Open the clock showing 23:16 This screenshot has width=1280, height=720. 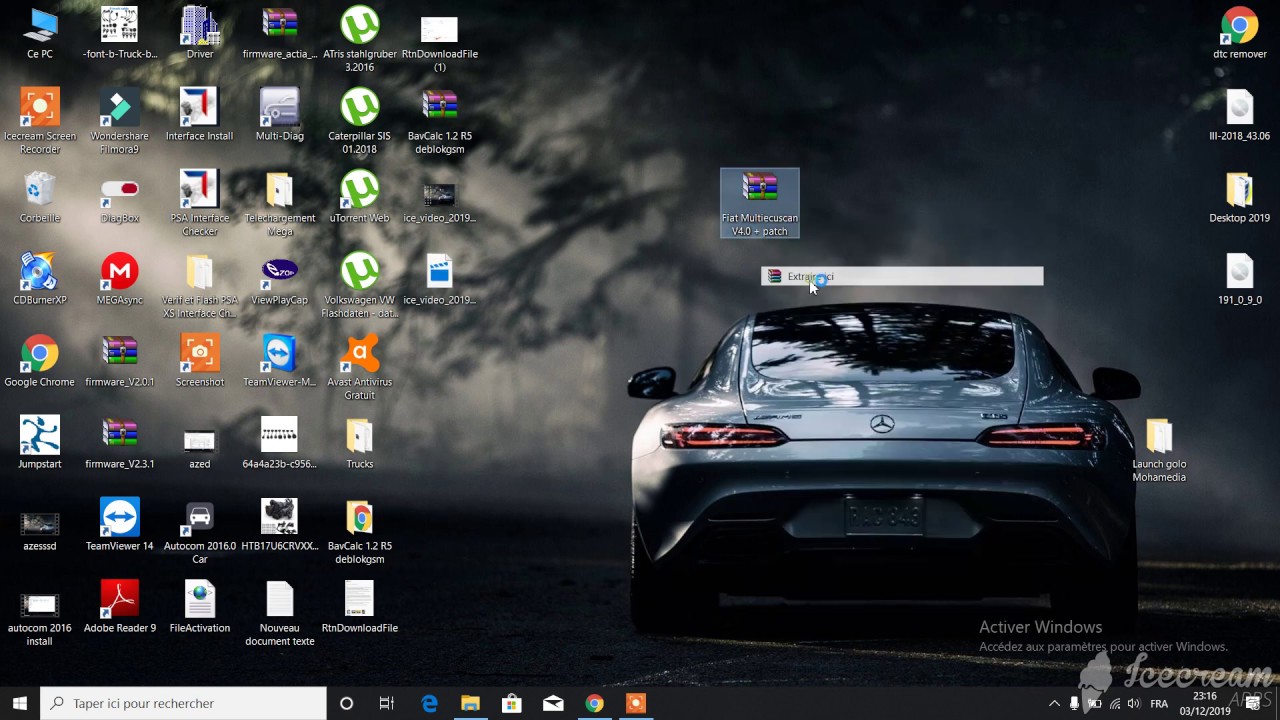coord(1204,703)
